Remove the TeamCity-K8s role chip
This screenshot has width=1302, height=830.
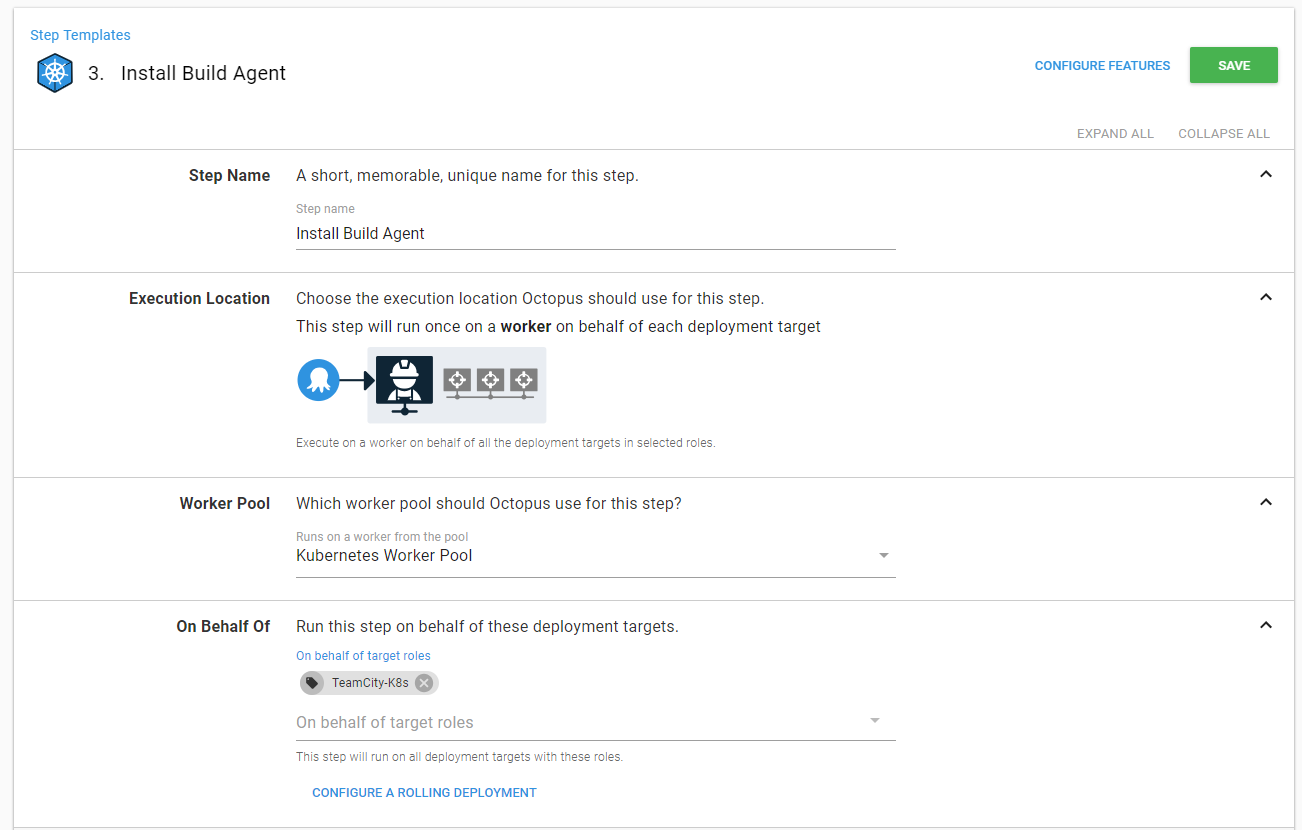click(424, 683)
